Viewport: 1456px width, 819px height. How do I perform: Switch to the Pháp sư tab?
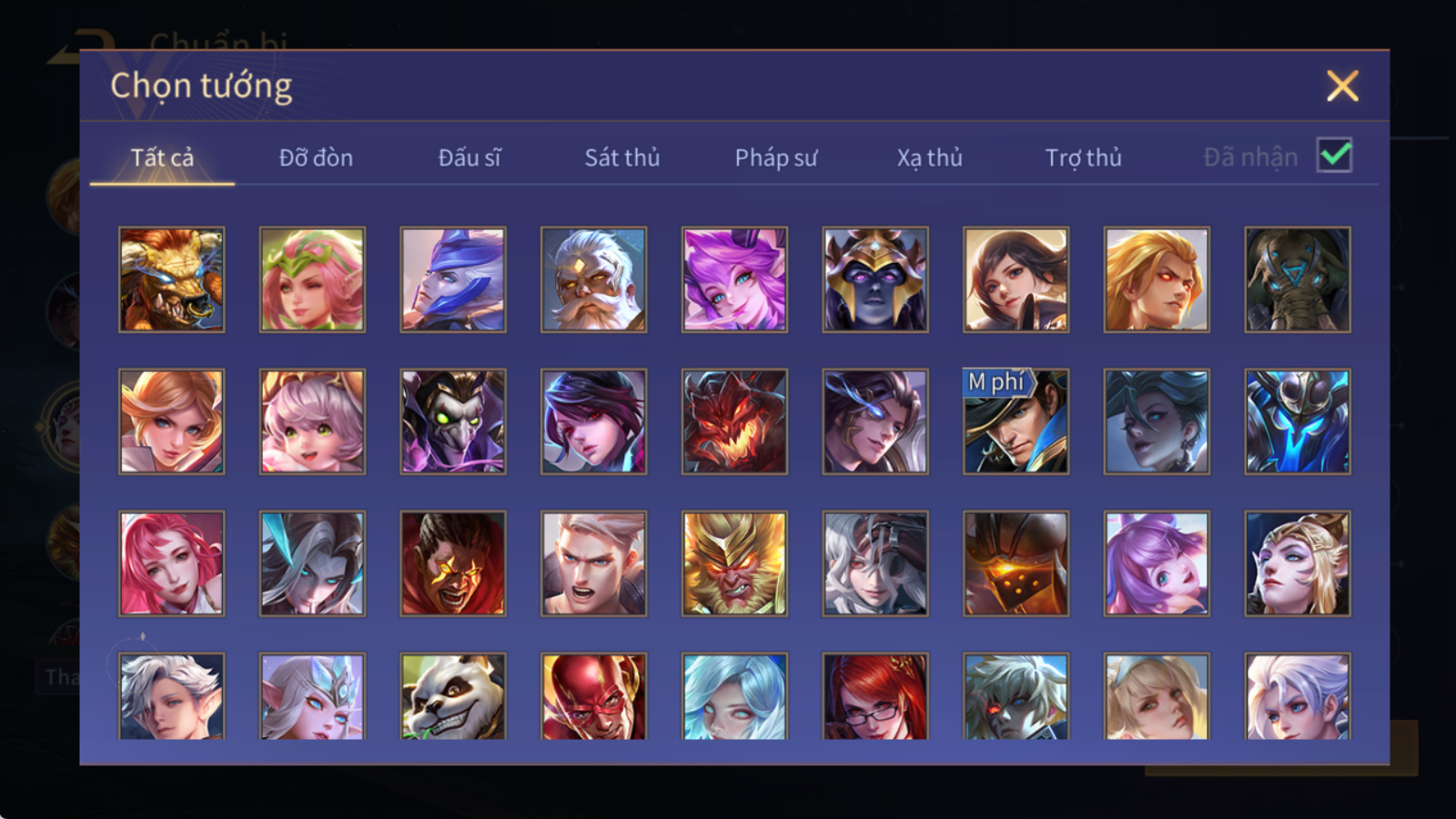tap(776, 157)
